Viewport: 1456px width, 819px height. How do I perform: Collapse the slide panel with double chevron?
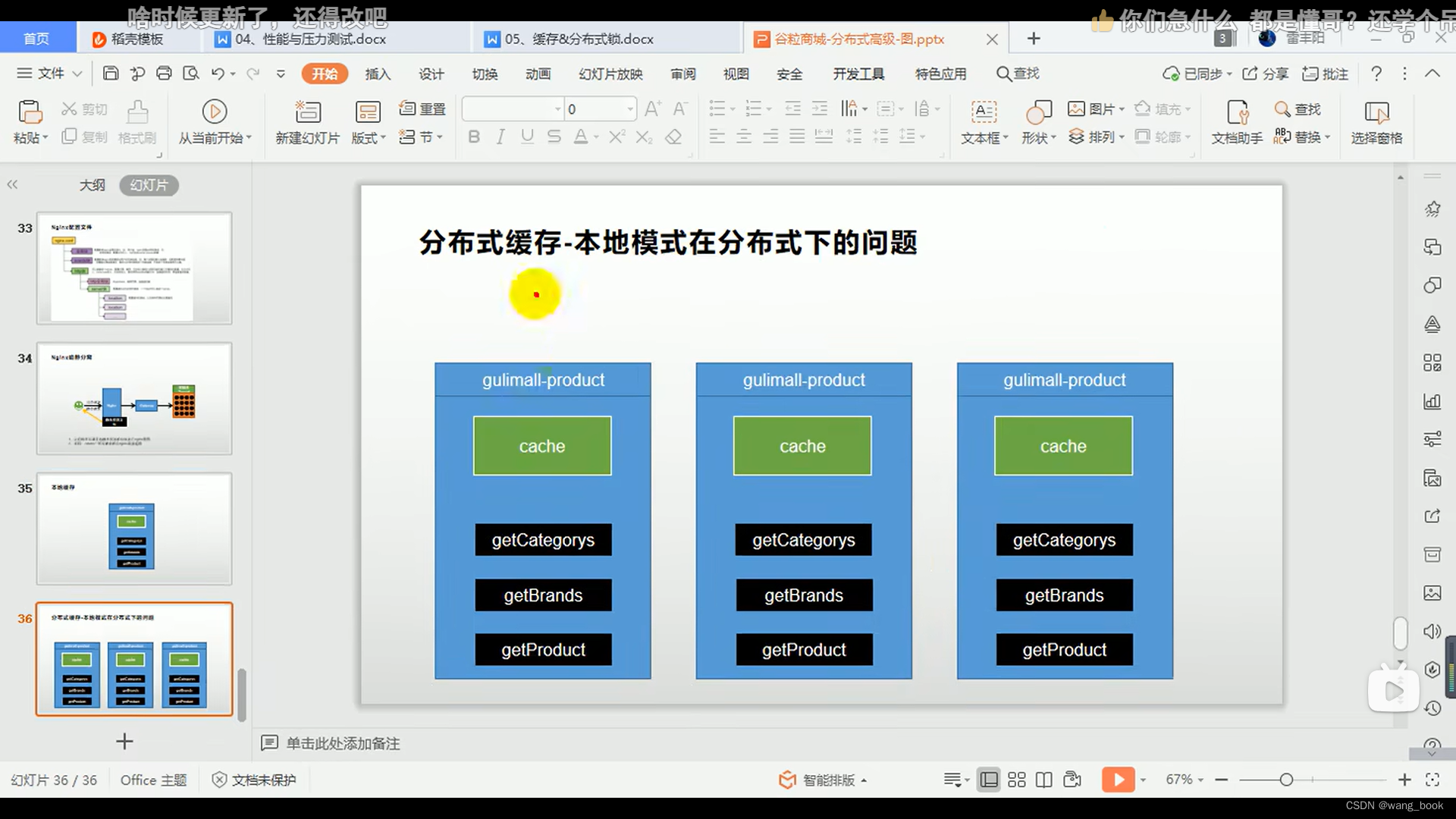[x=12, y=184]
